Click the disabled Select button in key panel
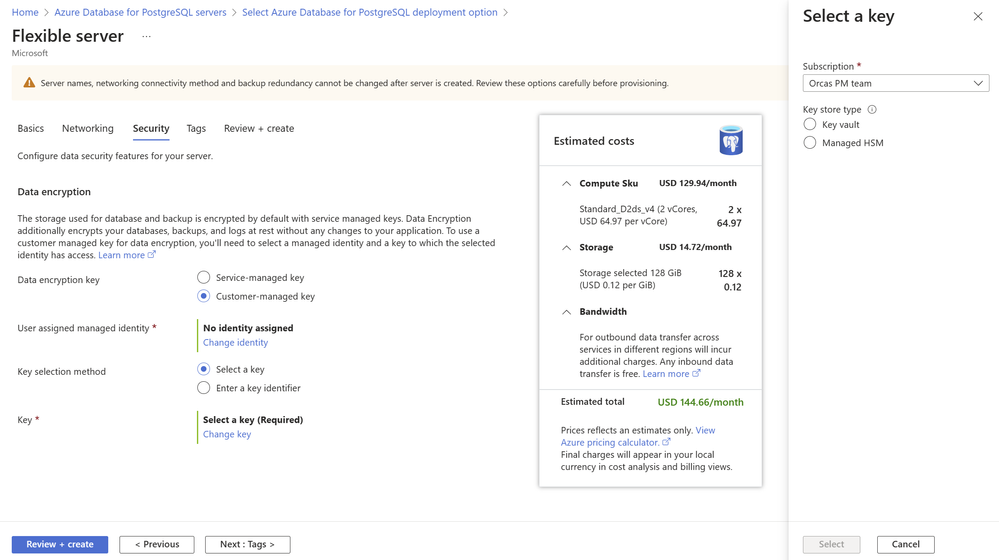The width and height of the screenshot is (999, 560). pyautogui.click(x=831, y=544)
